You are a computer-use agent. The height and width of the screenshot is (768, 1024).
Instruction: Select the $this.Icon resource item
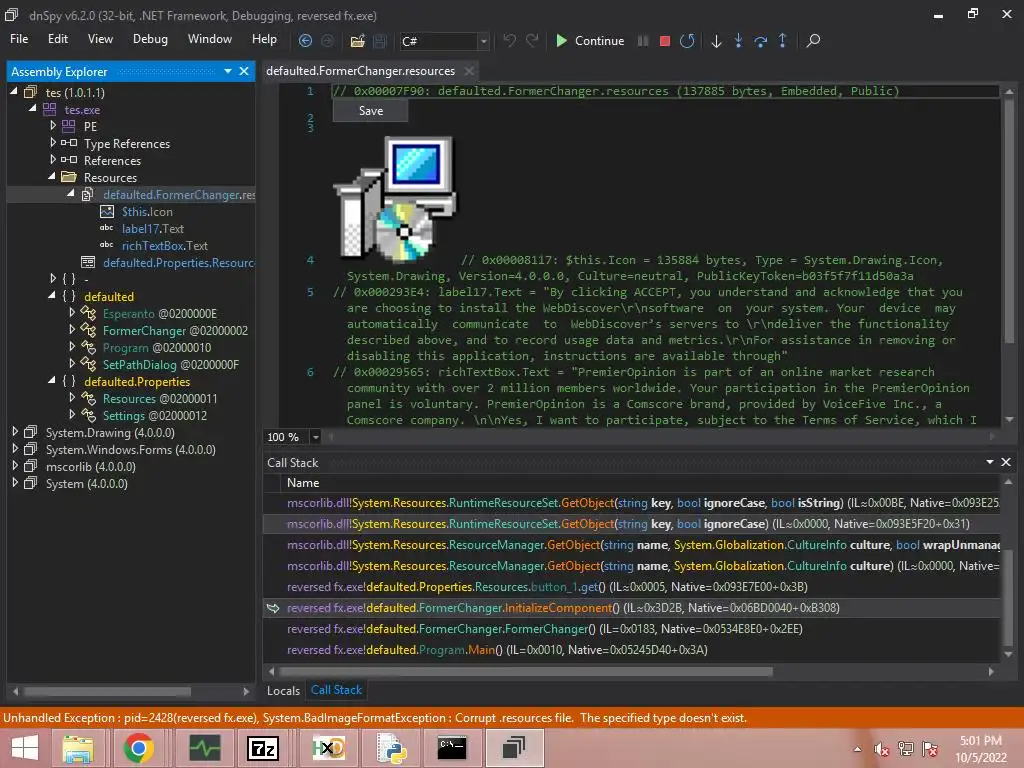[x=147, y=212]
